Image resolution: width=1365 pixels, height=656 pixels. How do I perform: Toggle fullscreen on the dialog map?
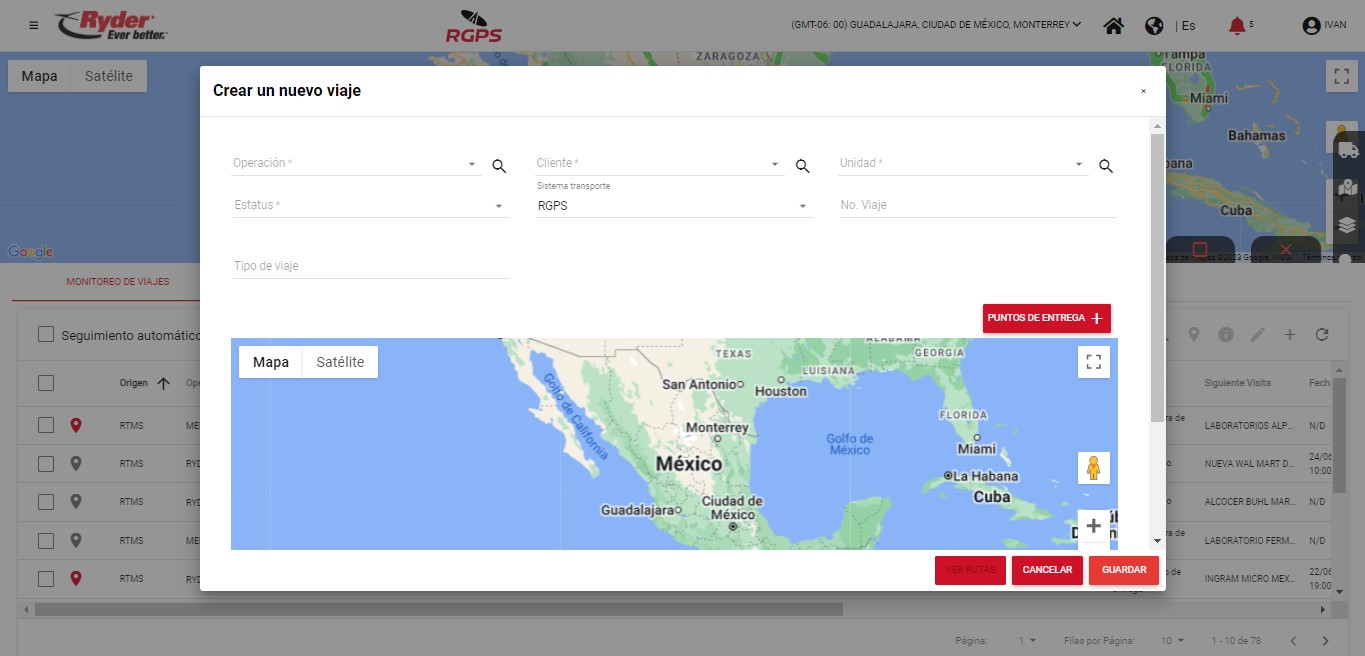[x=1093, y=362]
